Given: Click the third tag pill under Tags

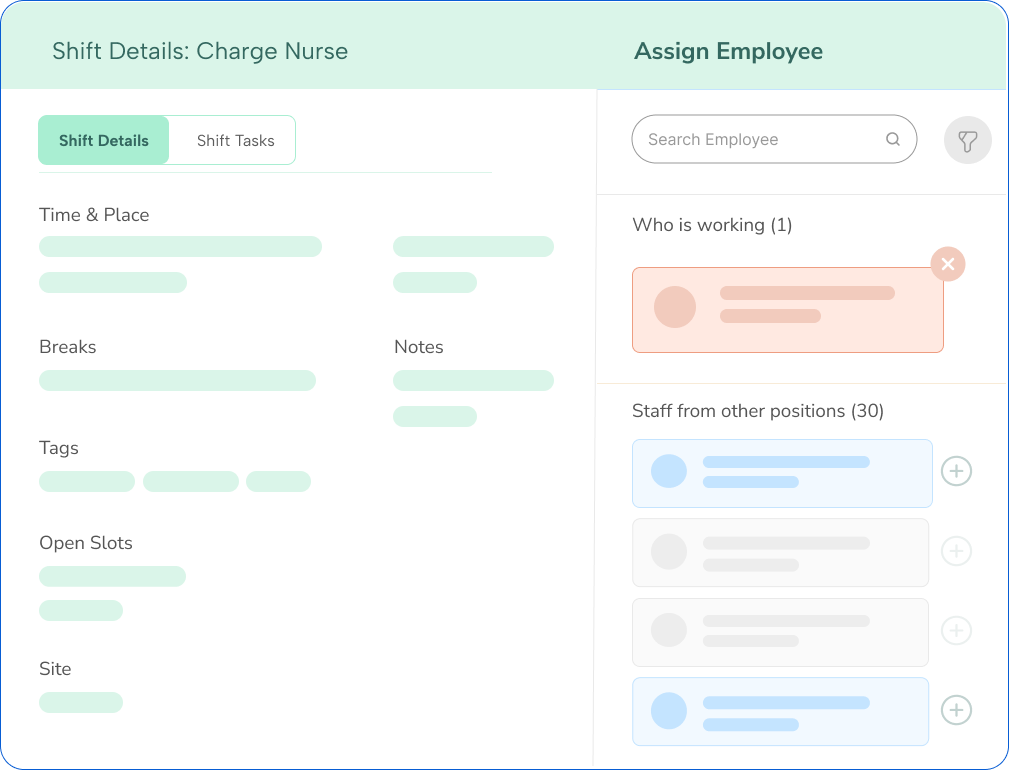Looking at the screenshot, I should click(278, 482).
